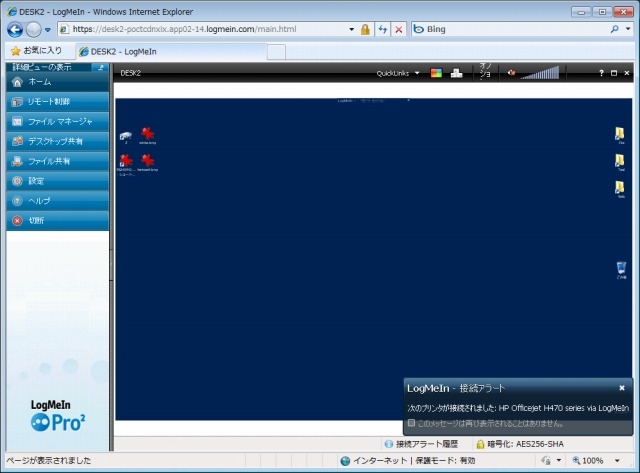Expand the address bar history dropdown
Viewport: 640px width, 473px height.
[x=351, y=29]
